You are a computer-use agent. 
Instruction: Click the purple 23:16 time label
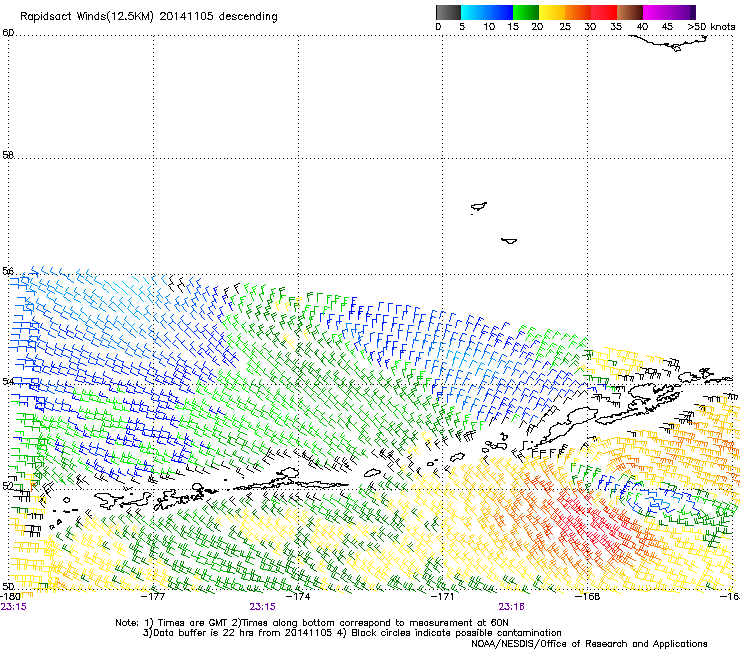click(x=512, y=607)
